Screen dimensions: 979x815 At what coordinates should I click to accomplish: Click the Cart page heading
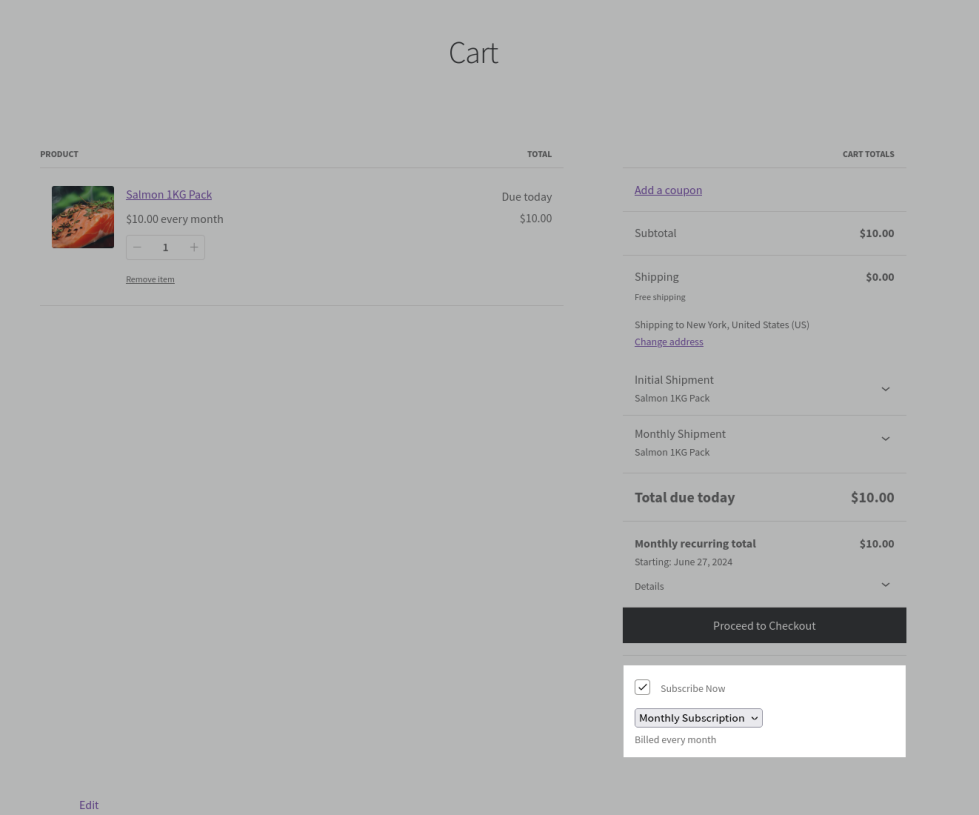pyautogui.click(x=473, y=53)
